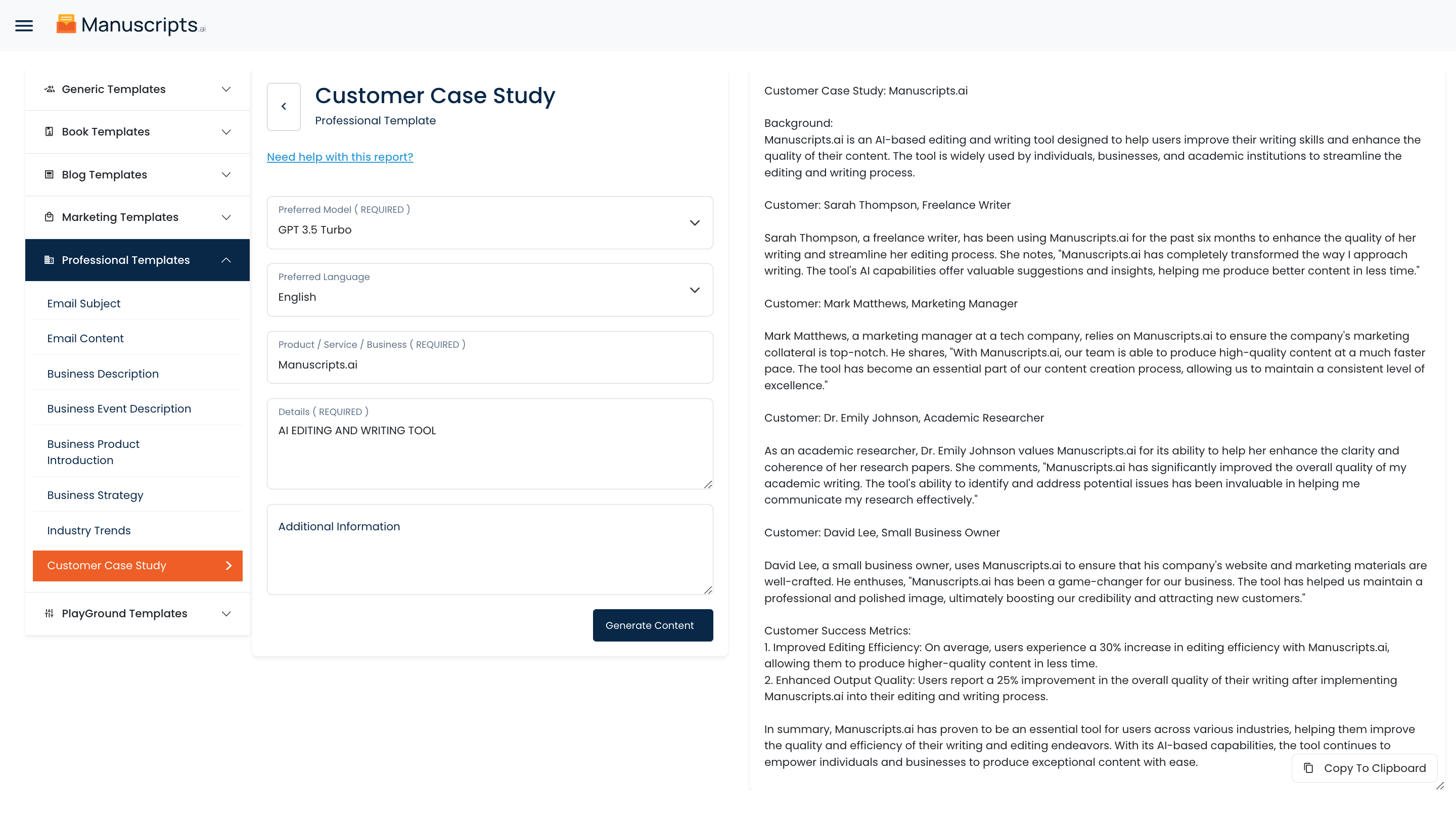Click the Generic Templates people icon
Image resolution: width=1456 pixels, height=821 pixels.
50,89
